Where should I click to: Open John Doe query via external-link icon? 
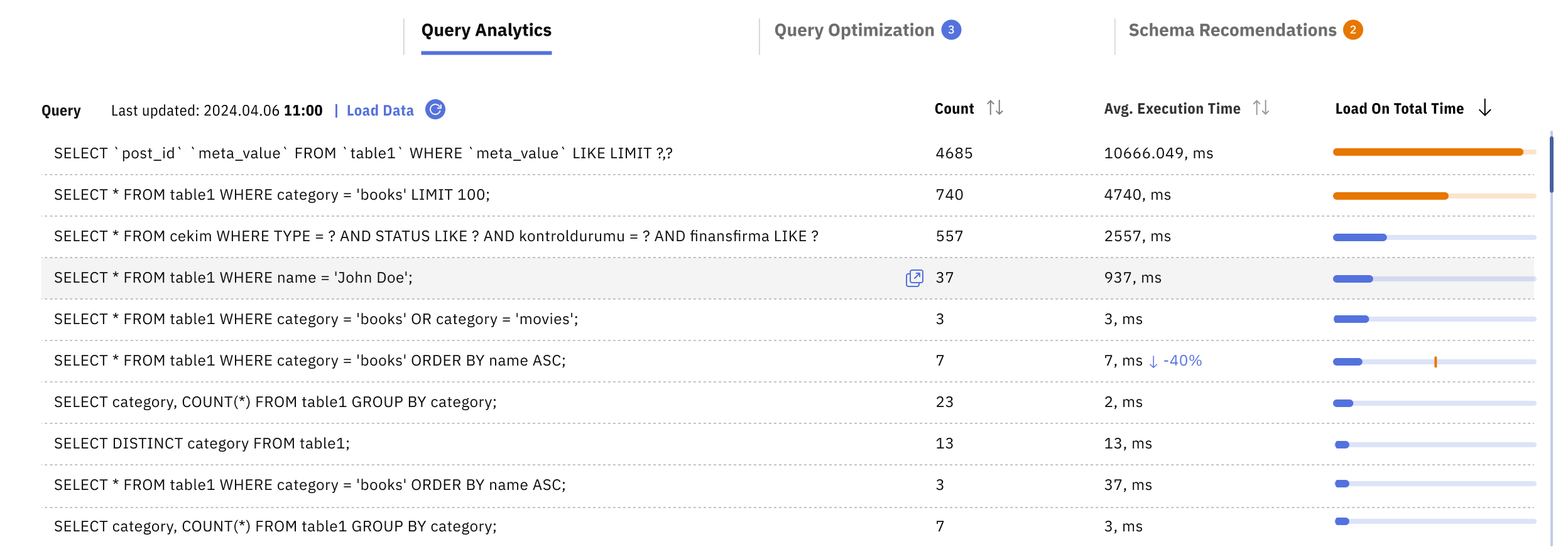pyautogui.click(x=914, y=278)
